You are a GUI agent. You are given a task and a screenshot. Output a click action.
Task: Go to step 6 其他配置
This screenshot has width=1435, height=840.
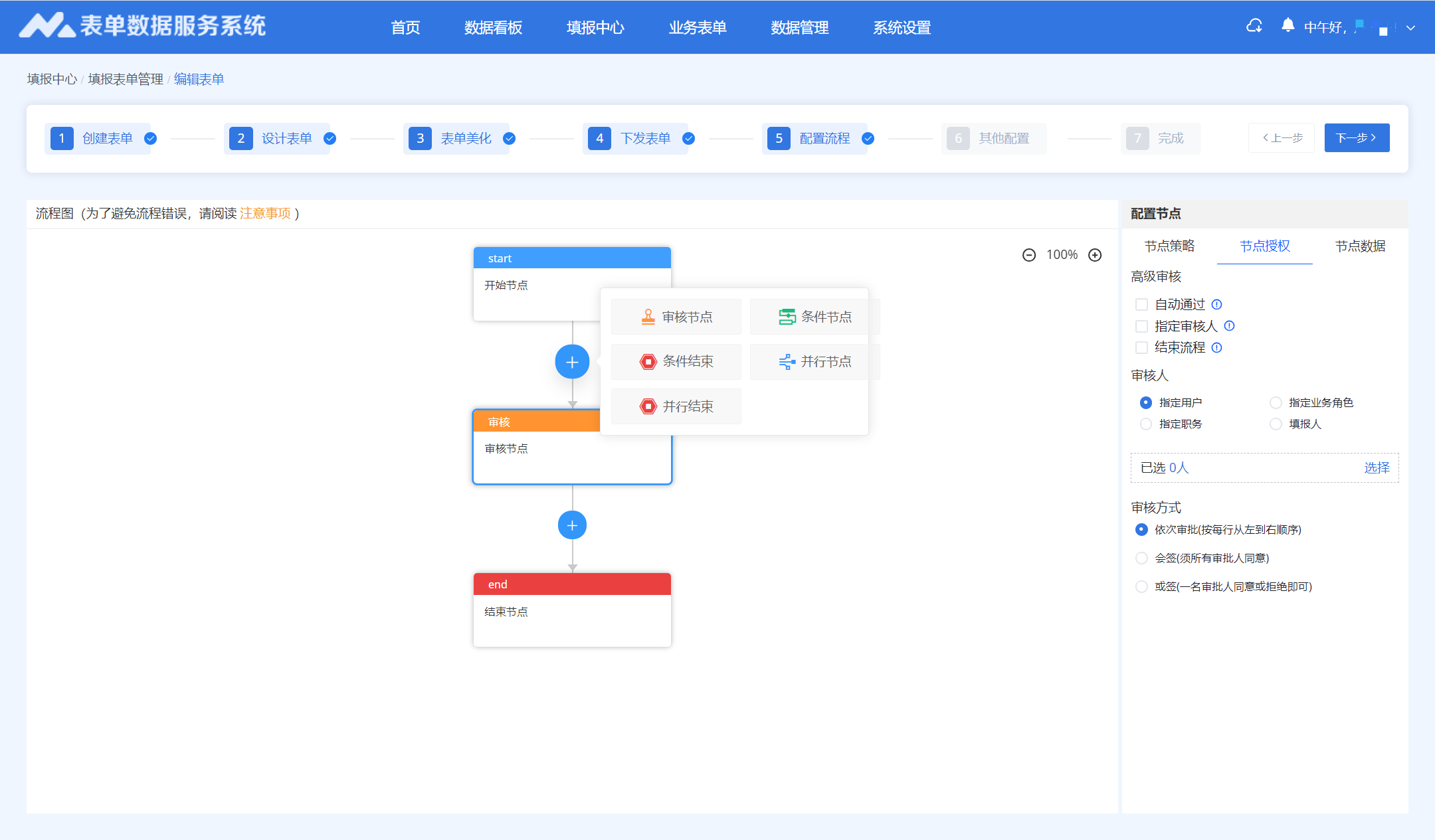[994, 138]
